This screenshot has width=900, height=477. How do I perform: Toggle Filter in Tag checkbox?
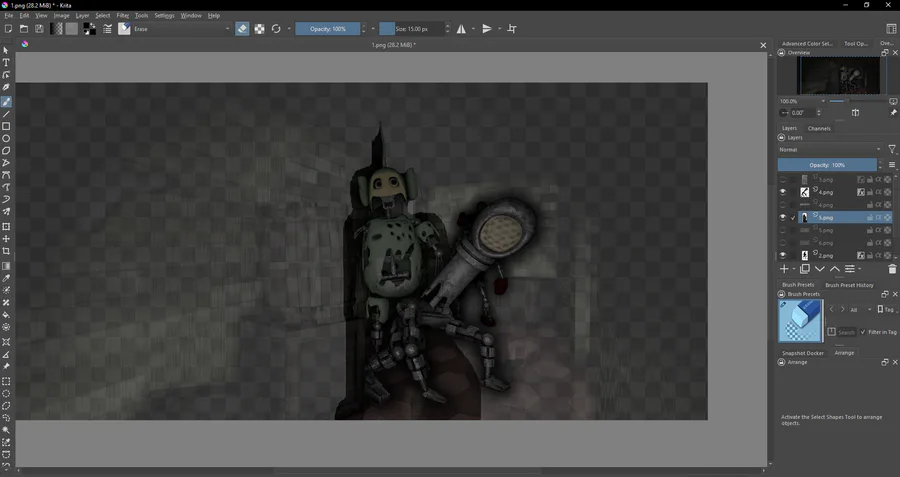coord(863,332)
